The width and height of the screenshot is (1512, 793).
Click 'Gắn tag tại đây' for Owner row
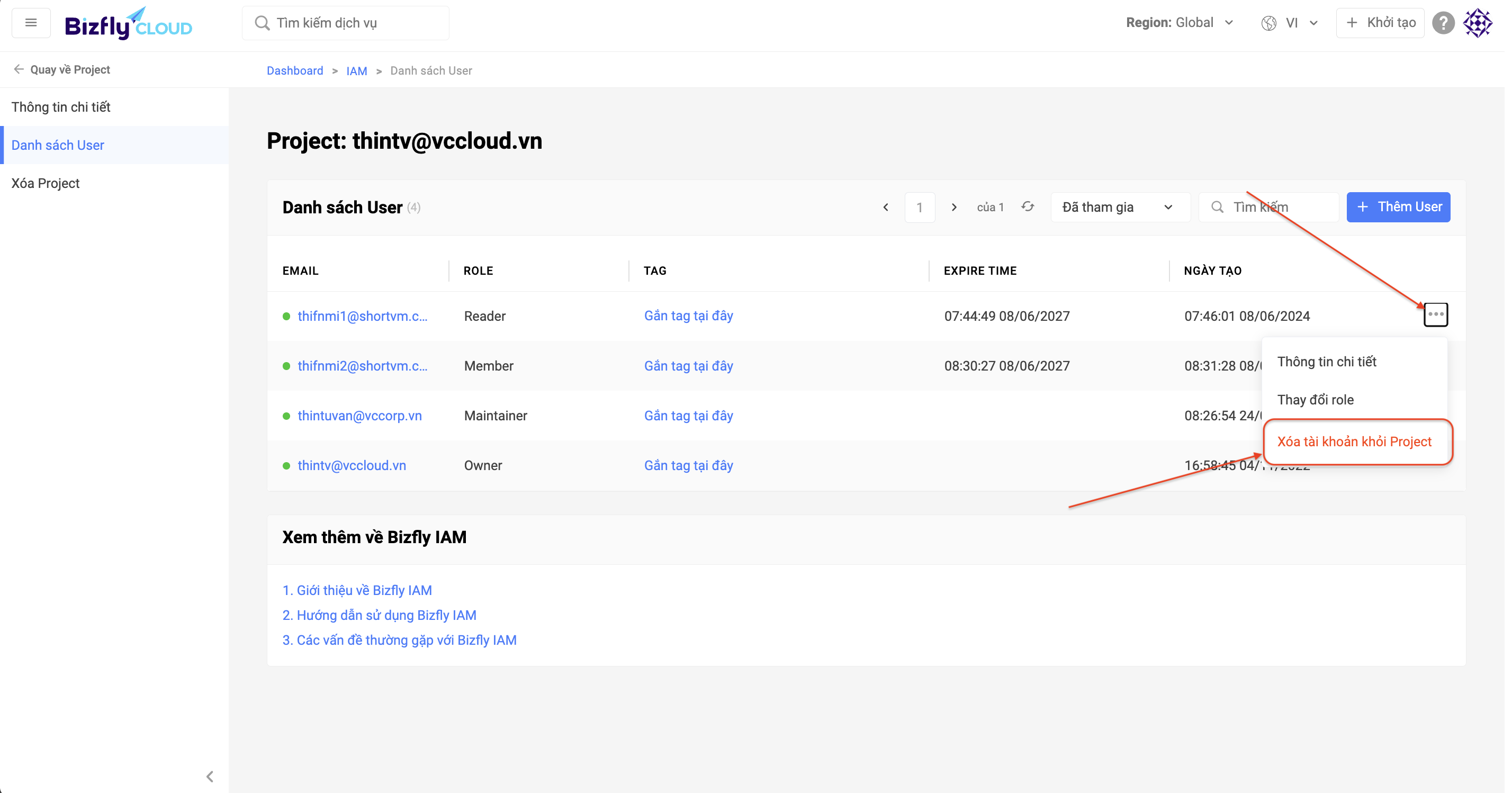click(688, 465)
